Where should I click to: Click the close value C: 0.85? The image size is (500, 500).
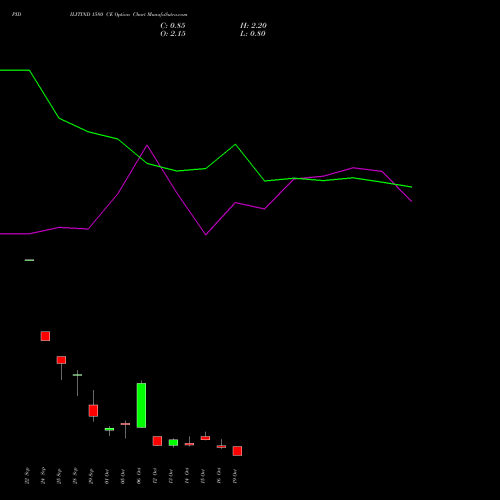point(173,26)
